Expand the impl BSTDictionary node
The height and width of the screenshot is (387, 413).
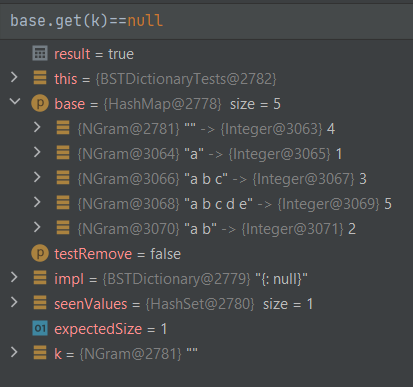pyautogui.click(x=14, y=277)
